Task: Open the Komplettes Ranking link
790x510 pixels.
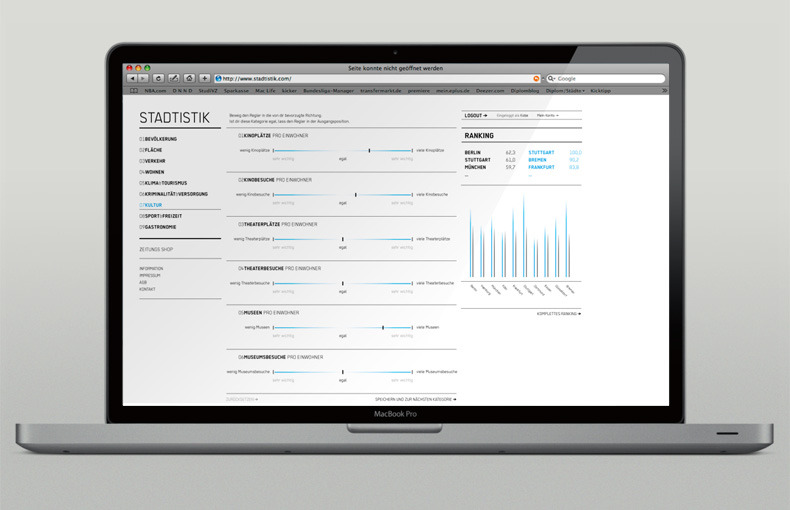Action: click(x=558, y=314)
